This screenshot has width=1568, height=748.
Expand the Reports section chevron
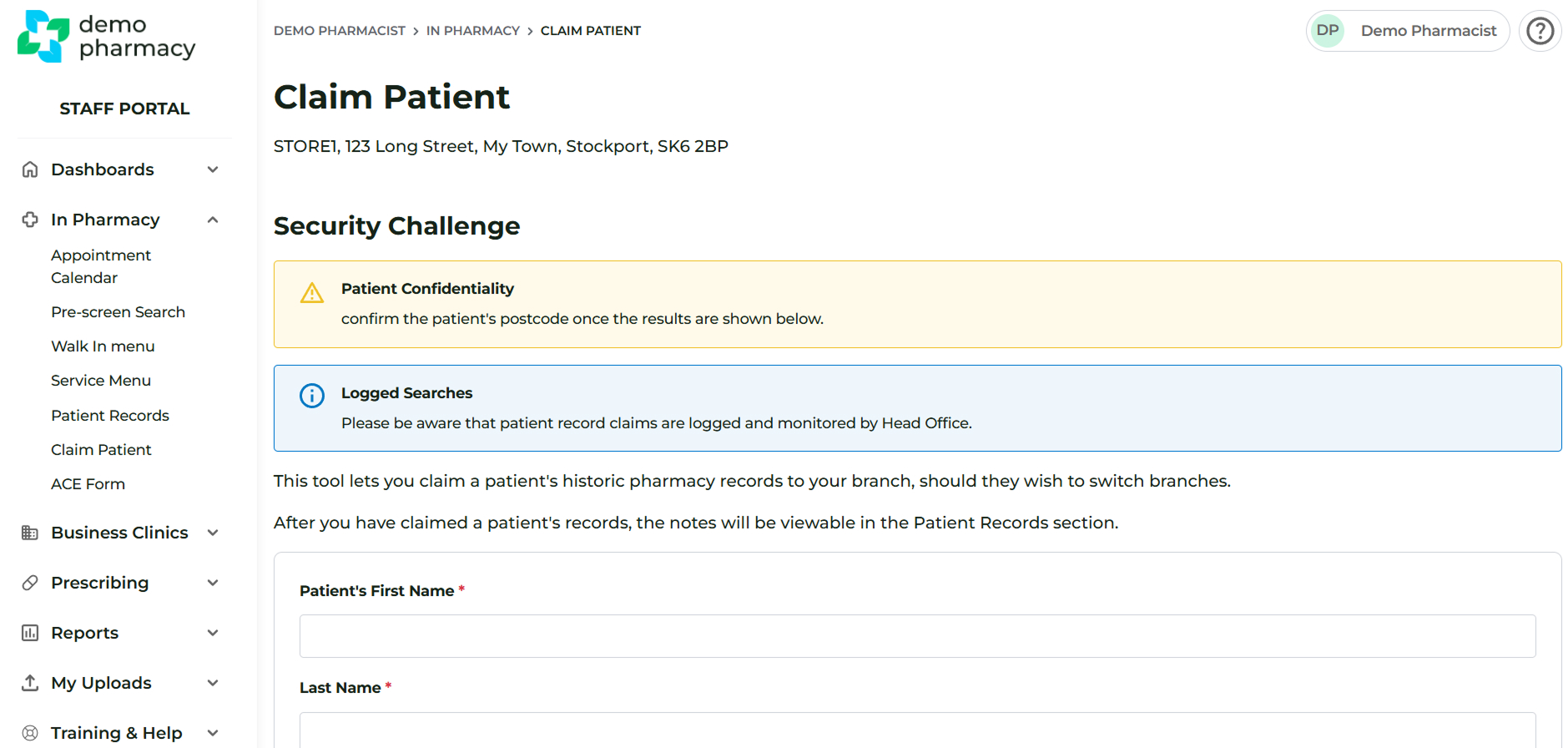tap(213, 633)
